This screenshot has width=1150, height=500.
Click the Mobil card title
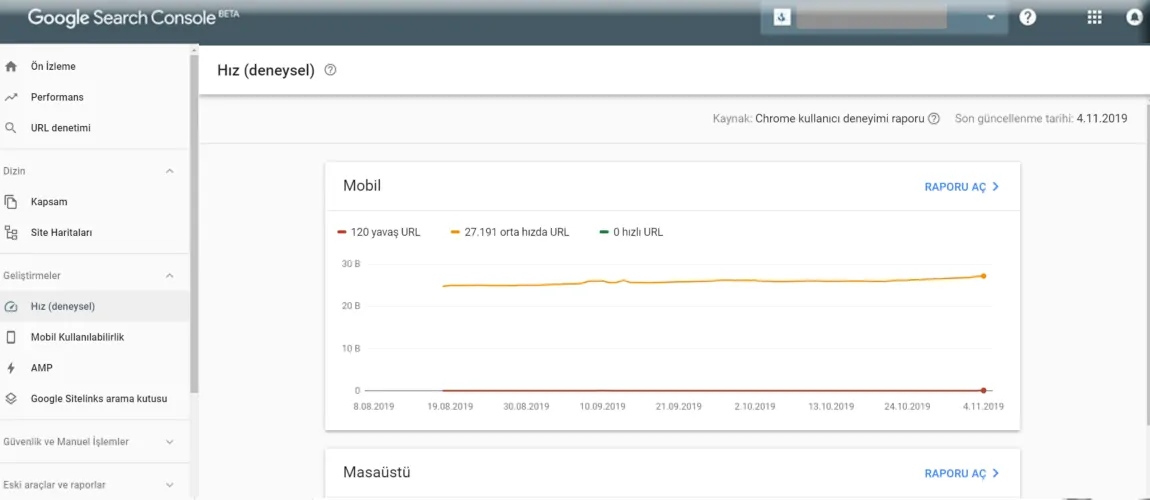(x=362, y=185)
